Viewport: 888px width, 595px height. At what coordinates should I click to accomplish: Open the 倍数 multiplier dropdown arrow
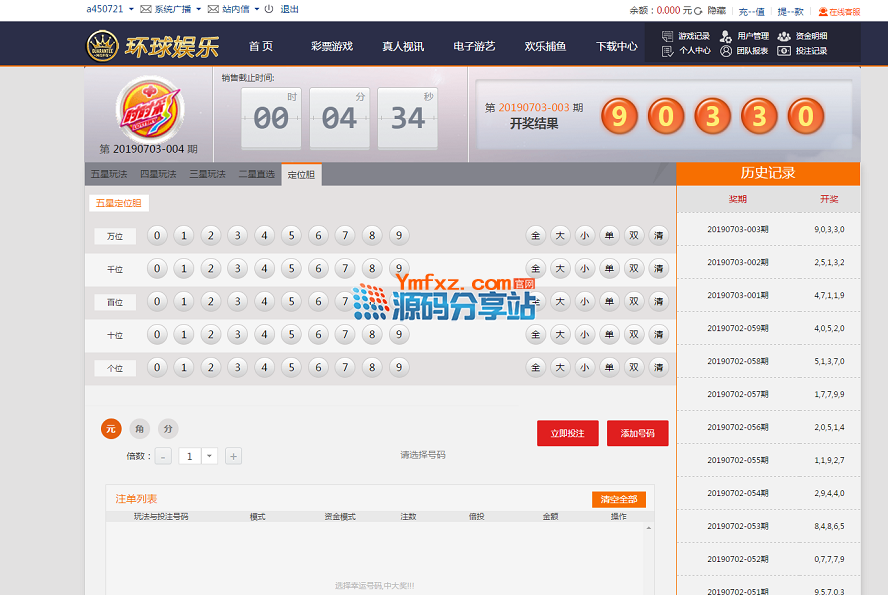(210, 456)
